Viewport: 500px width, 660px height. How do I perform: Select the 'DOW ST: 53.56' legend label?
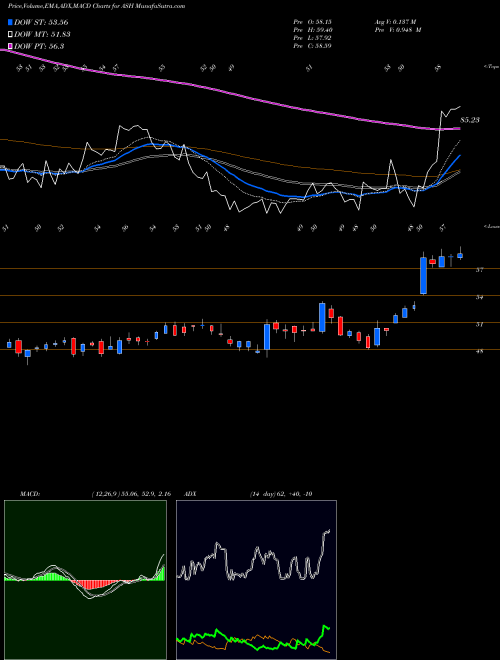click(x=41, y=22)
